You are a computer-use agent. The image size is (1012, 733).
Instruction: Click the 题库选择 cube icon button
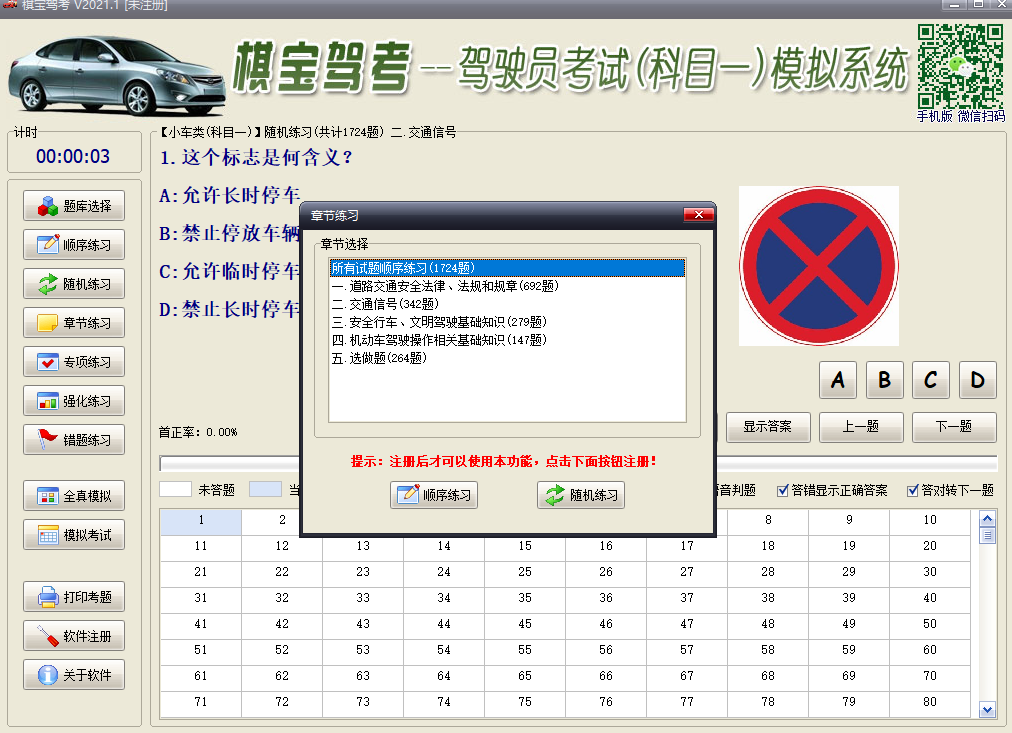tap(75, 207)
